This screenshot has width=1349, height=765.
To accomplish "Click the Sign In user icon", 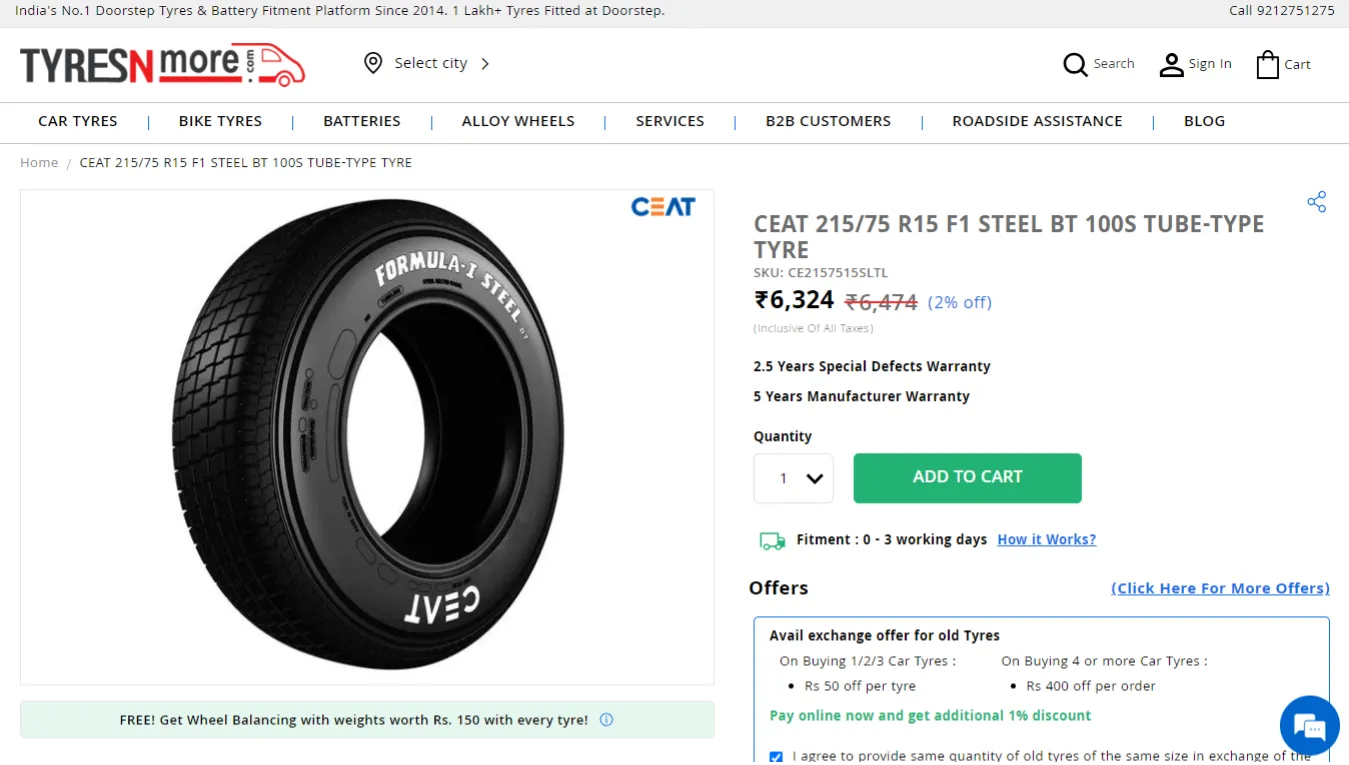I will pos(1171,65).
